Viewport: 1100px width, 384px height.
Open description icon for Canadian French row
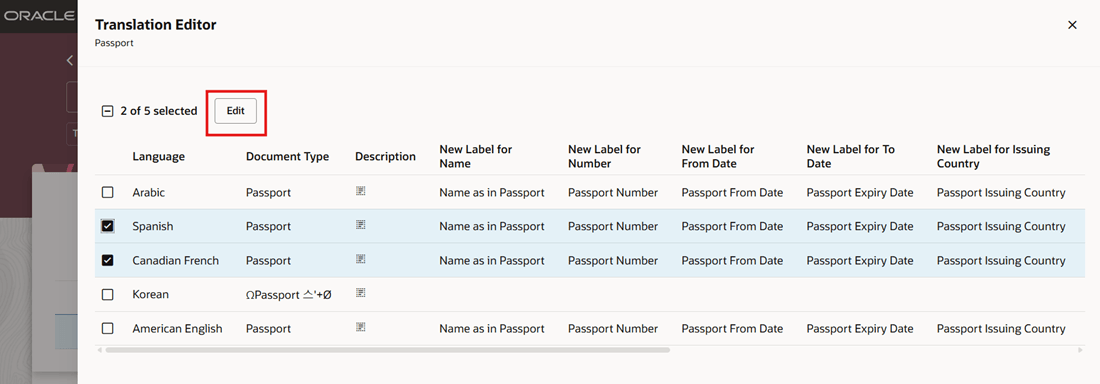361,259
